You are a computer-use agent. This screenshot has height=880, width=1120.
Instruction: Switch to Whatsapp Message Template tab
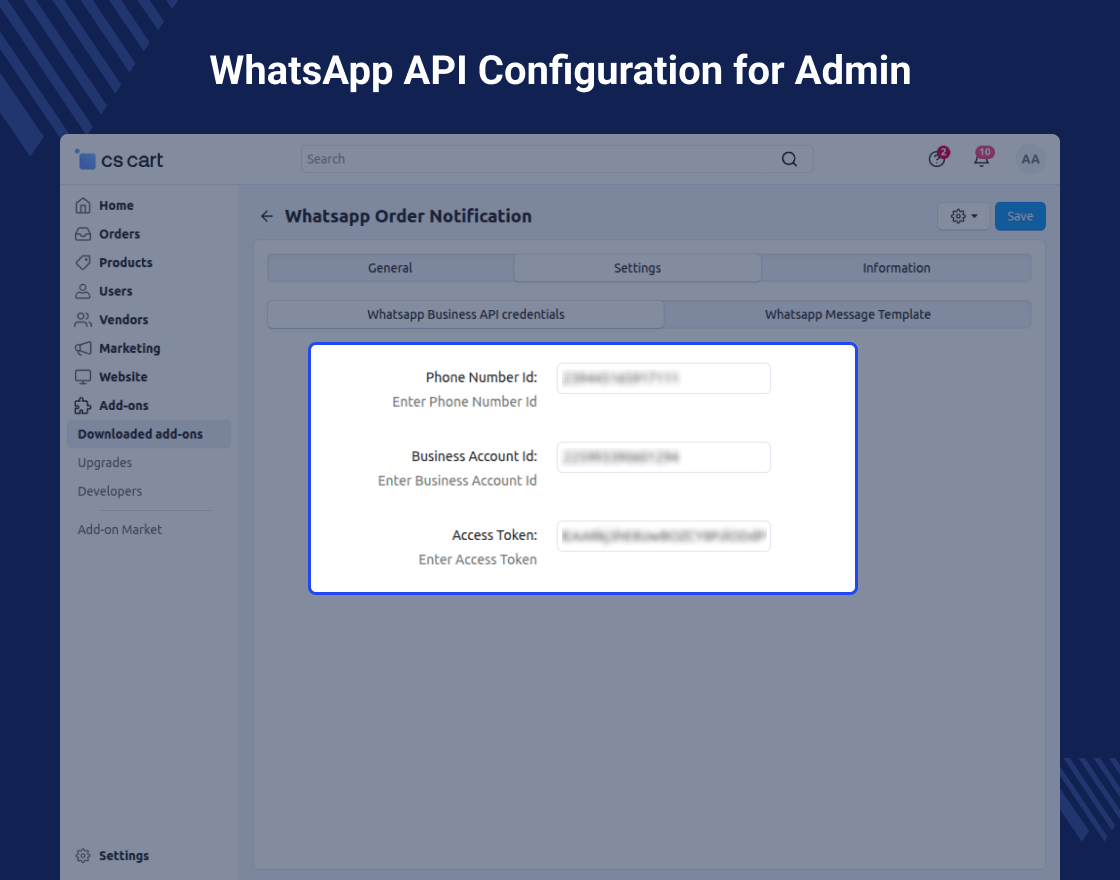pyautogui.click(x=848, y=314)
